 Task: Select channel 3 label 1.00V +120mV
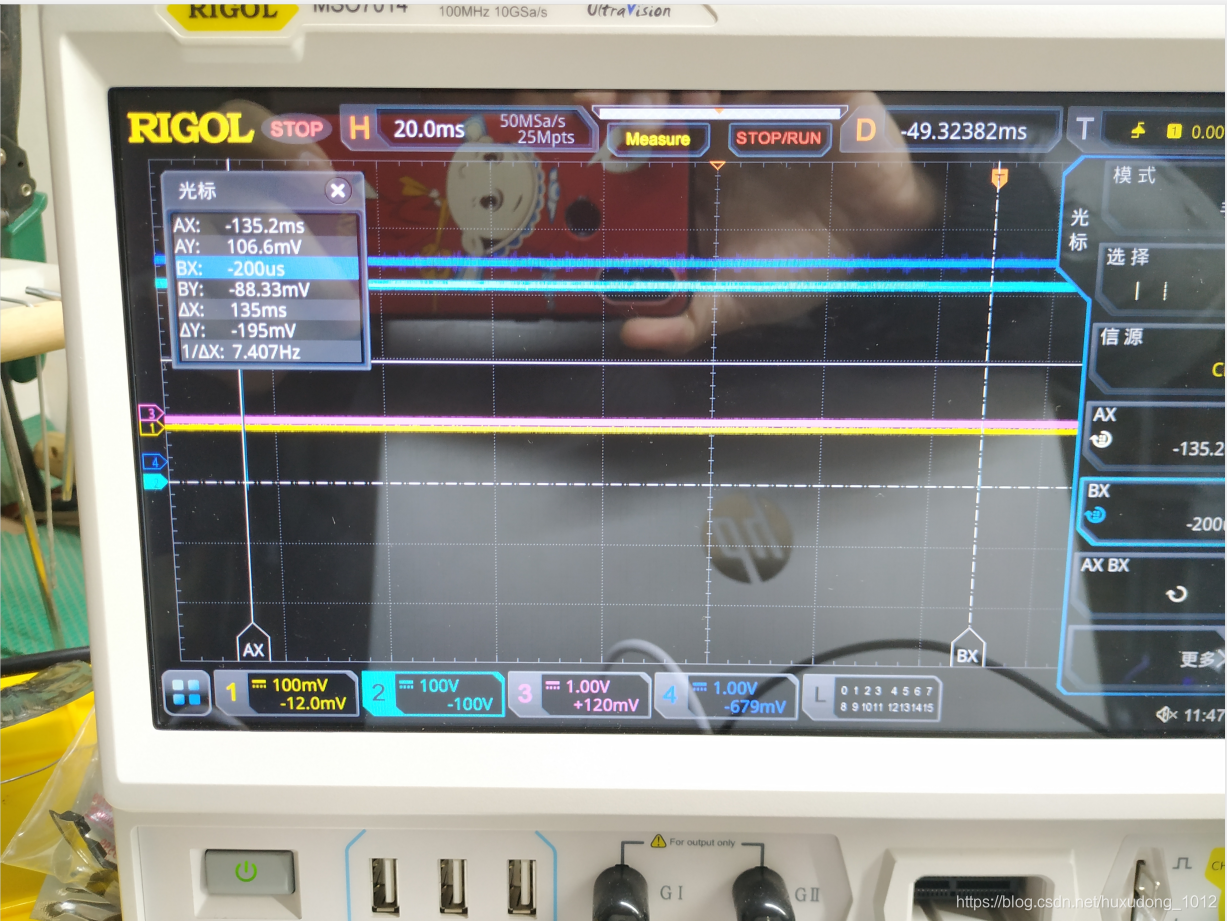[579, 695]
